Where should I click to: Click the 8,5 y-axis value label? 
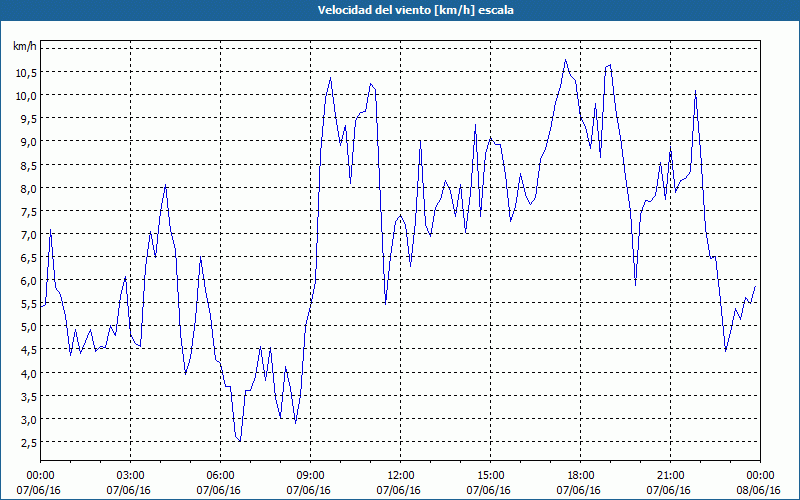point(28,165)
